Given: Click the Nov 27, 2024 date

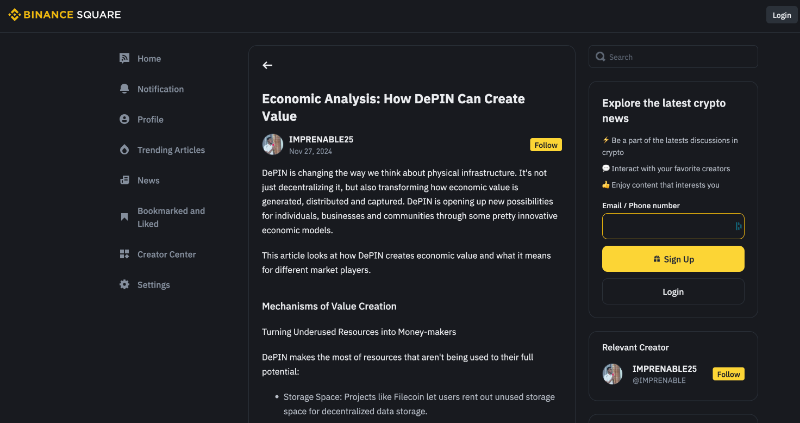Looking at the screenshot, I should coord(310,152).
